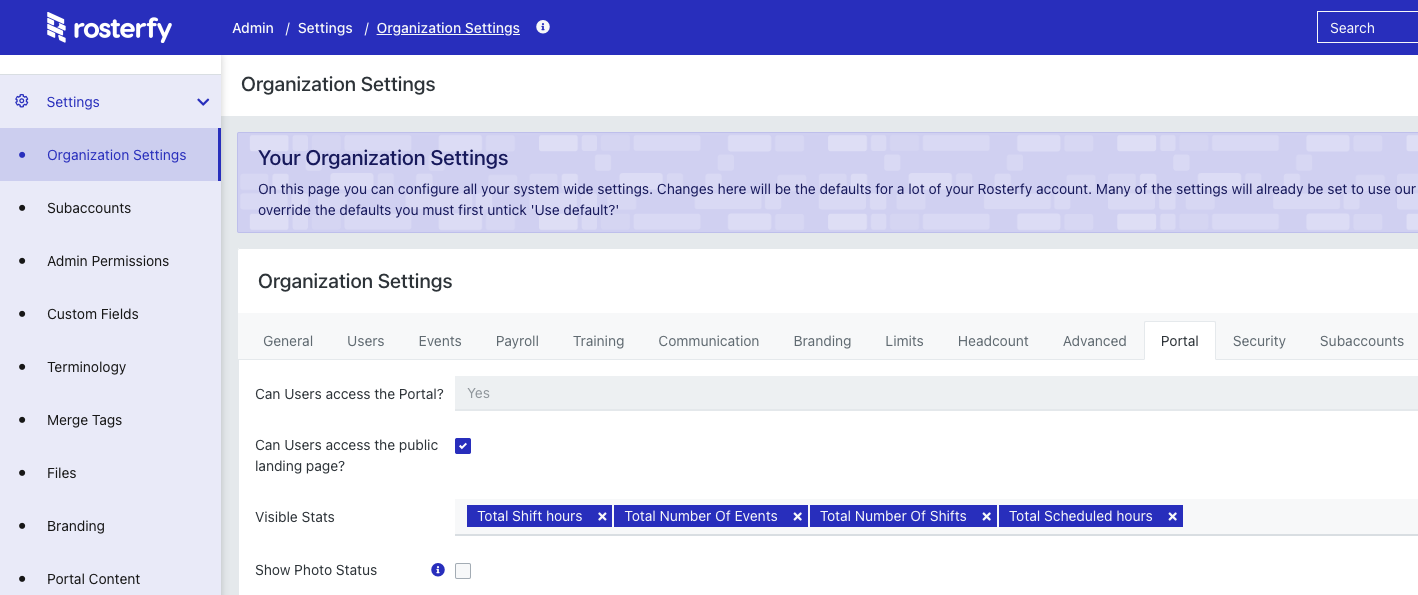Remove the Total Number Of Shifts tag

986,517
